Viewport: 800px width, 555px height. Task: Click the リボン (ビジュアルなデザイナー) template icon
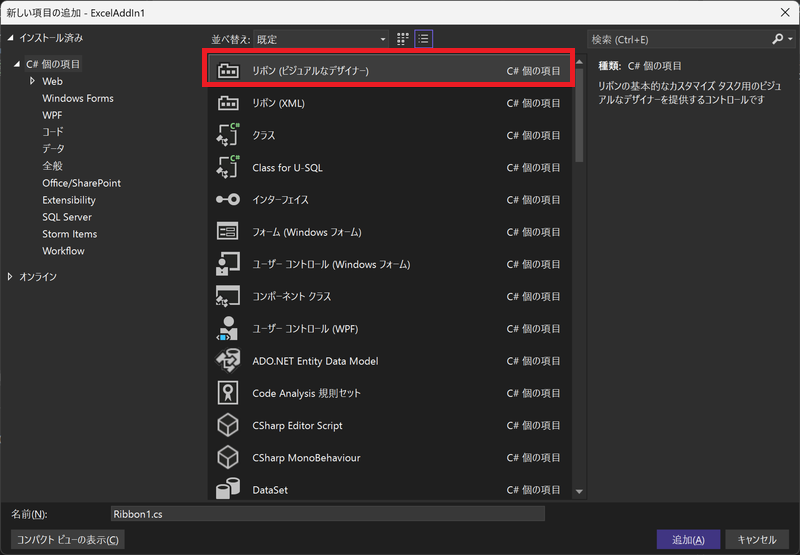[x=228, y=71]
